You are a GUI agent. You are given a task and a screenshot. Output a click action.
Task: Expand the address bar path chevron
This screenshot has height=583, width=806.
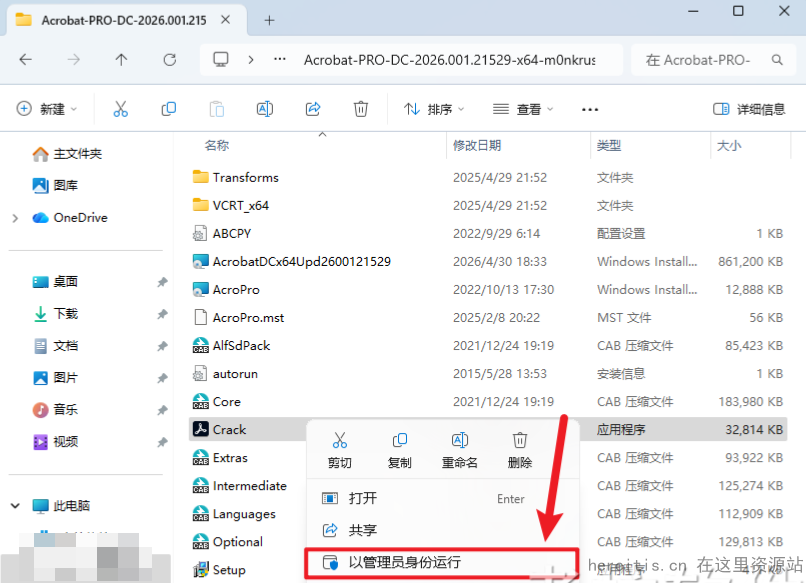251,60
